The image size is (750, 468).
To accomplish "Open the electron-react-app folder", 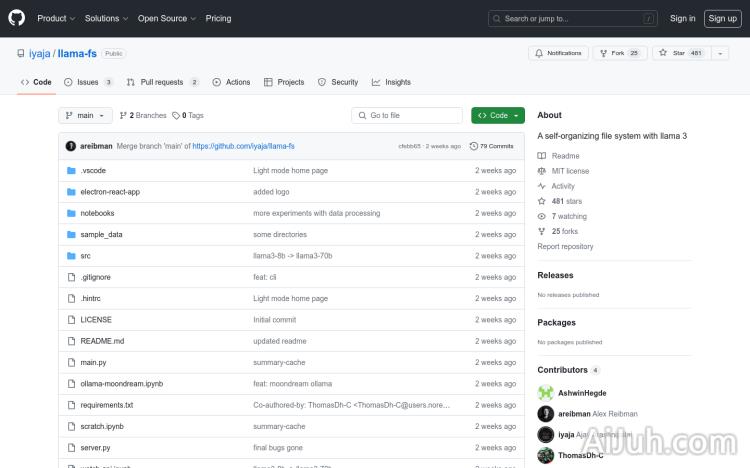I will coord(110,192).
